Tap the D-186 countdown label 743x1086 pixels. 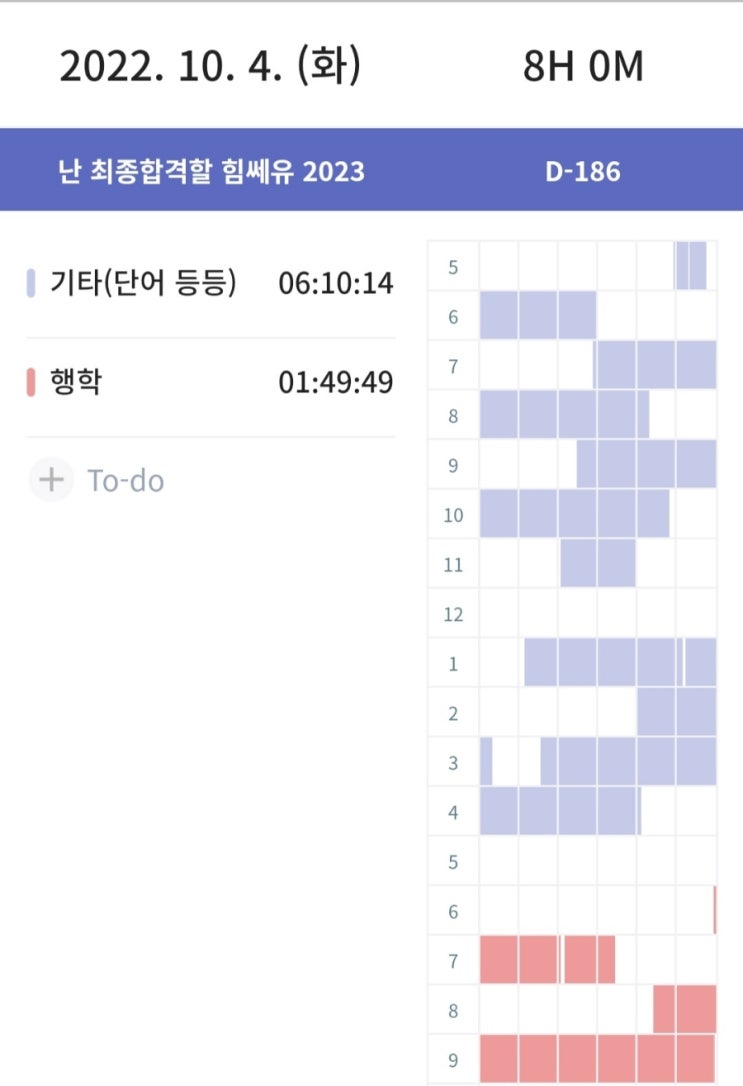tap(583, 171)
